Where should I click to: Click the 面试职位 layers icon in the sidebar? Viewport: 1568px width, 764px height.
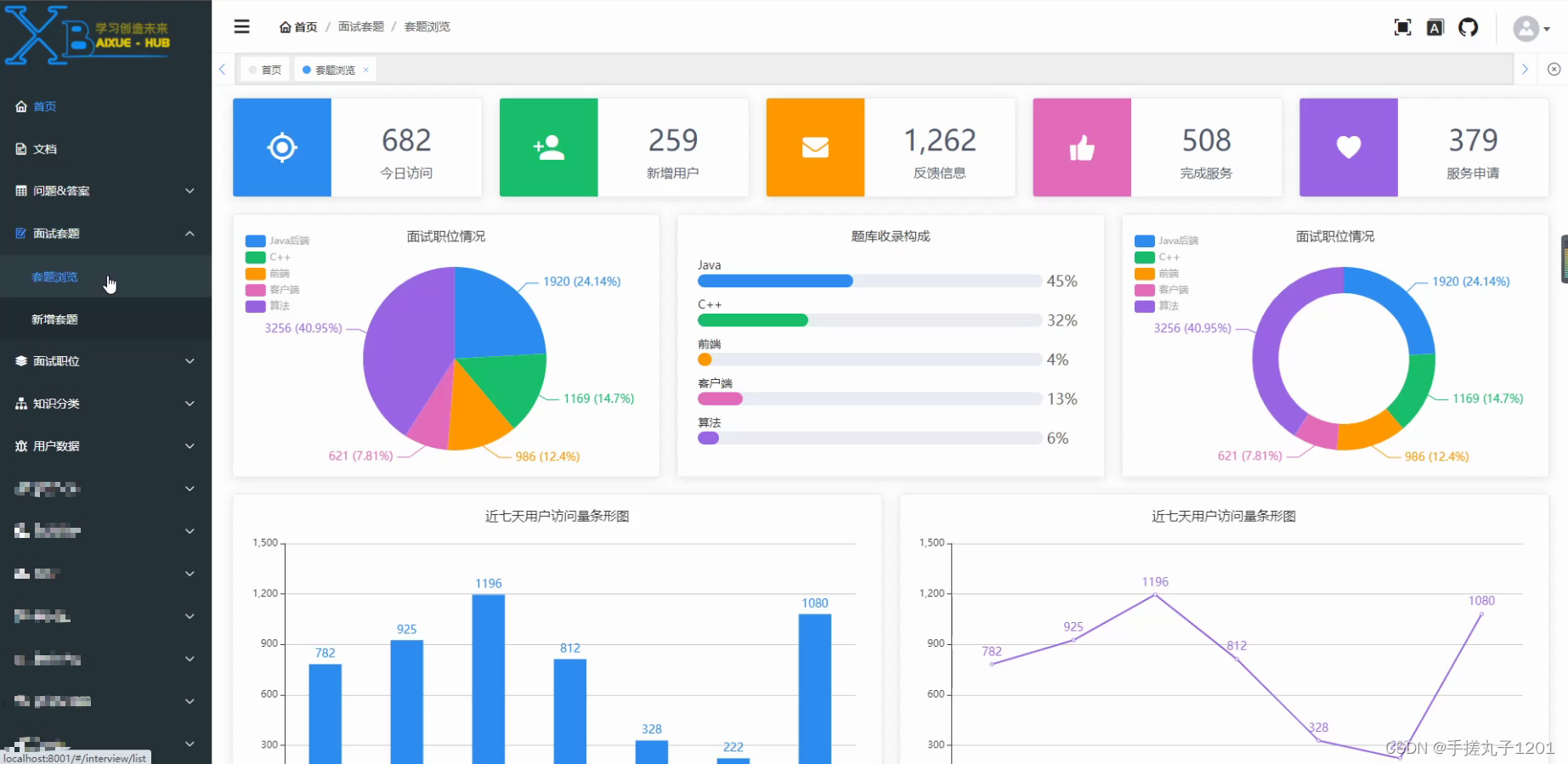21,361
